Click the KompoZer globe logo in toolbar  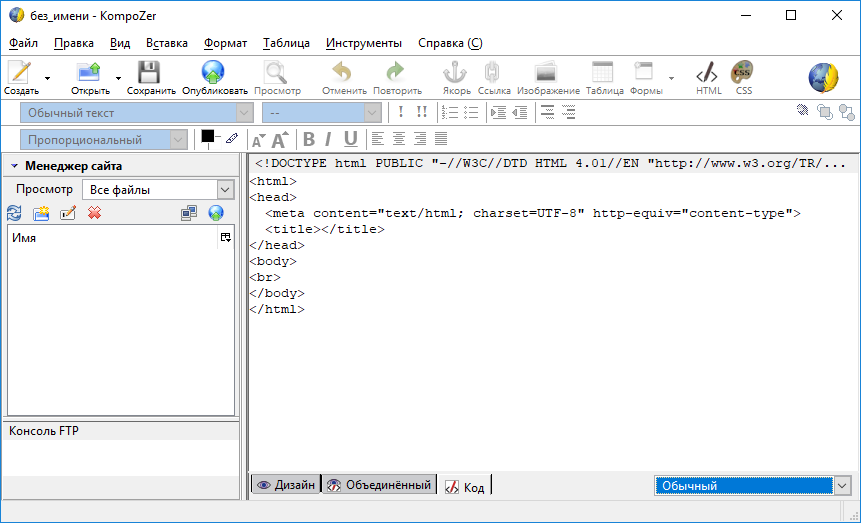pyautogui.click(x=823, y=78)
